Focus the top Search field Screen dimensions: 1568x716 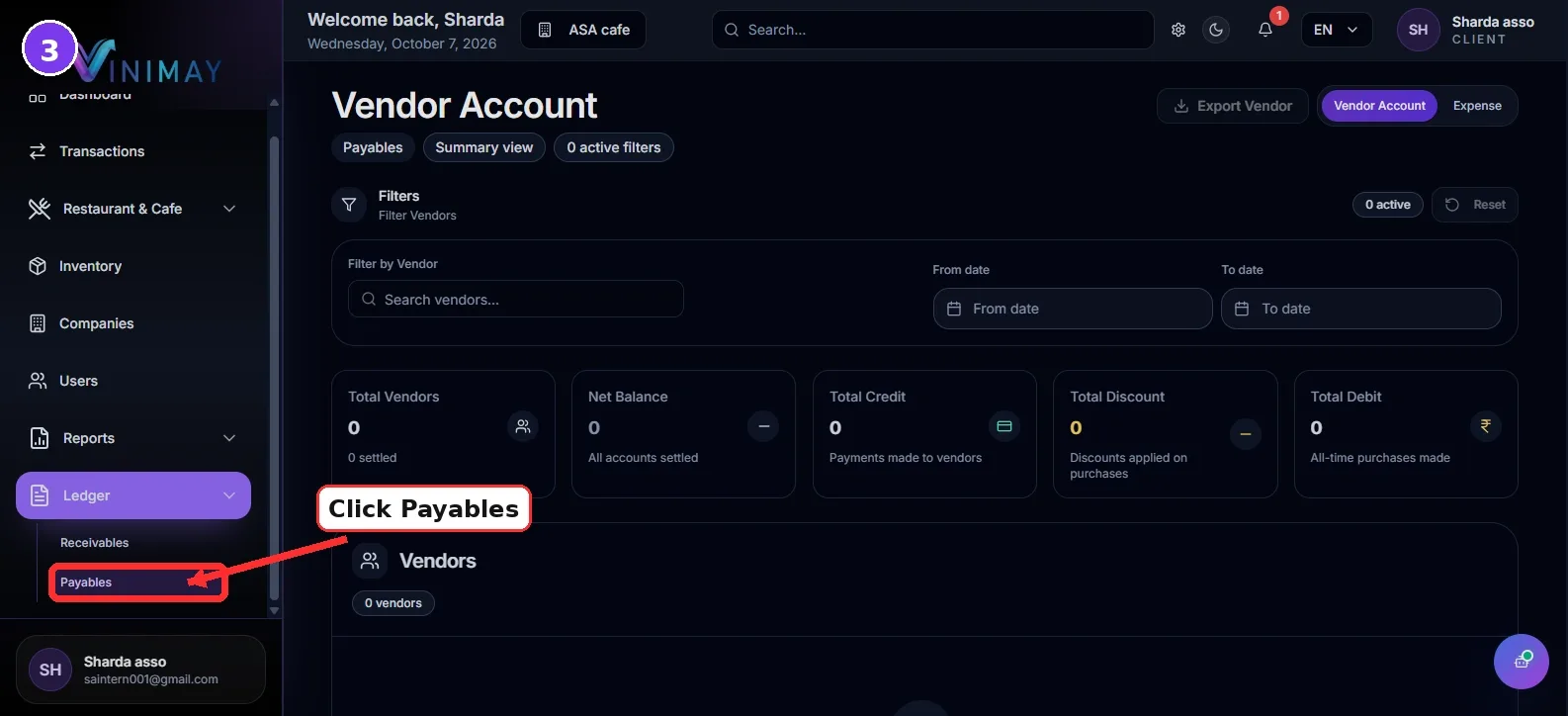pyautogui.click(x=932, y=30)
